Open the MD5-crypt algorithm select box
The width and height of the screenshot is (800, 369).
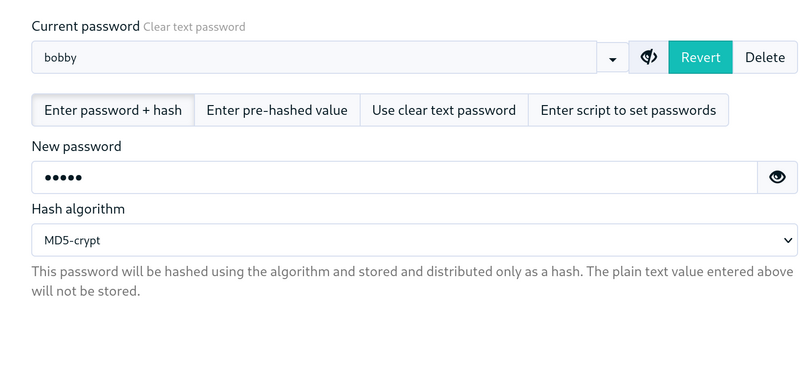point(414,240)
